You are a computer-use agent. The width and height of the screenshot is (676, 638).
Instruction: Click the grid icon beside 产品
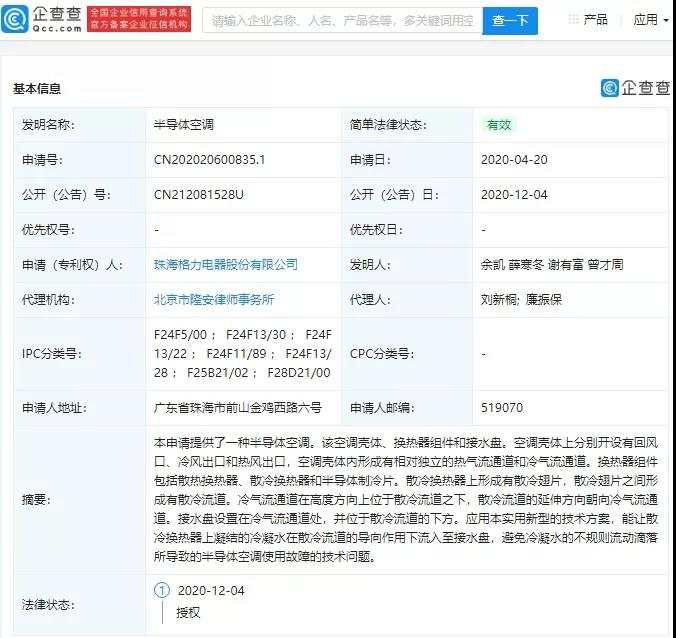pyautogui.click(x=573, y=19)
